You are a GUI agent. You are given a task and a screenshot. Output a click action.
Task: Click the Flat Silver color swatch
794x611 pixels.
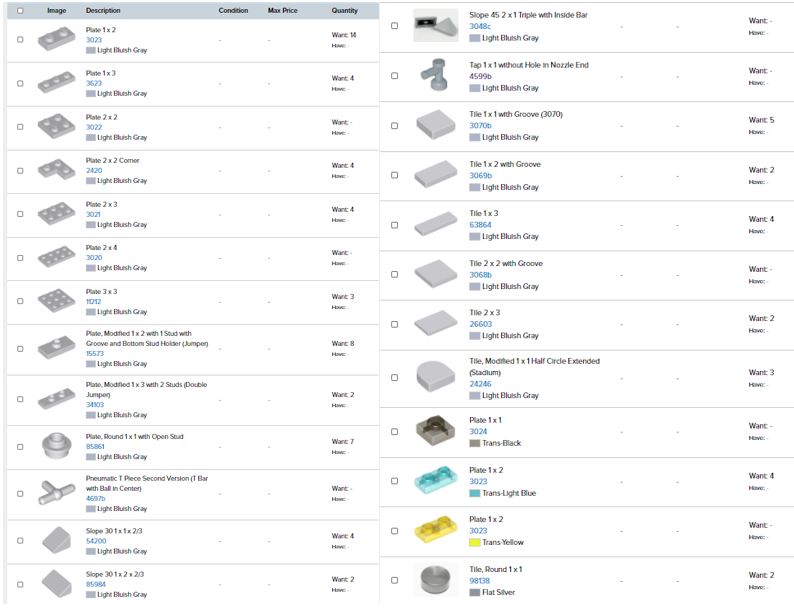(x=475, y=592)
